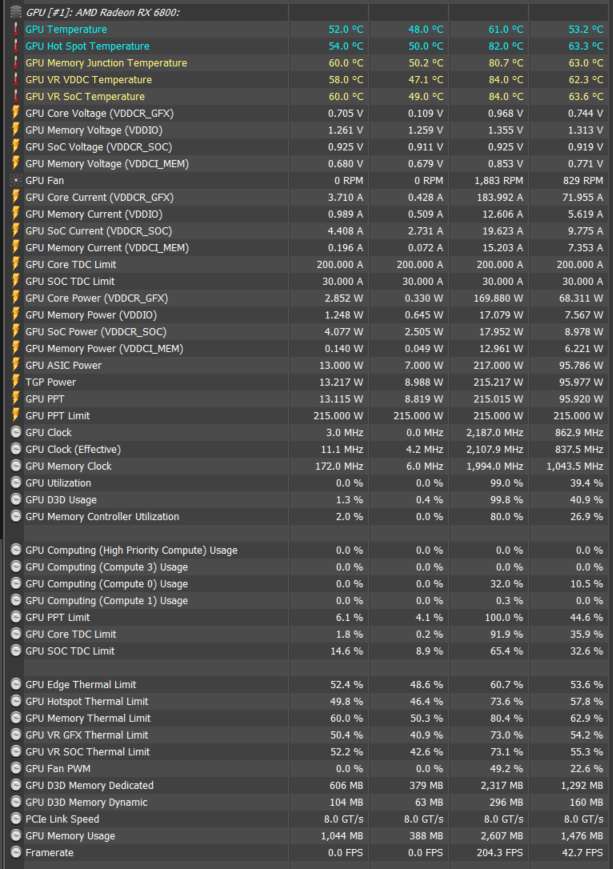Image resolution: width=613 pixels, height=869 pixels.
Task: Click lightning icon beside GPU Core Current (VDDCR_GFX)
Action: point(16,197)
